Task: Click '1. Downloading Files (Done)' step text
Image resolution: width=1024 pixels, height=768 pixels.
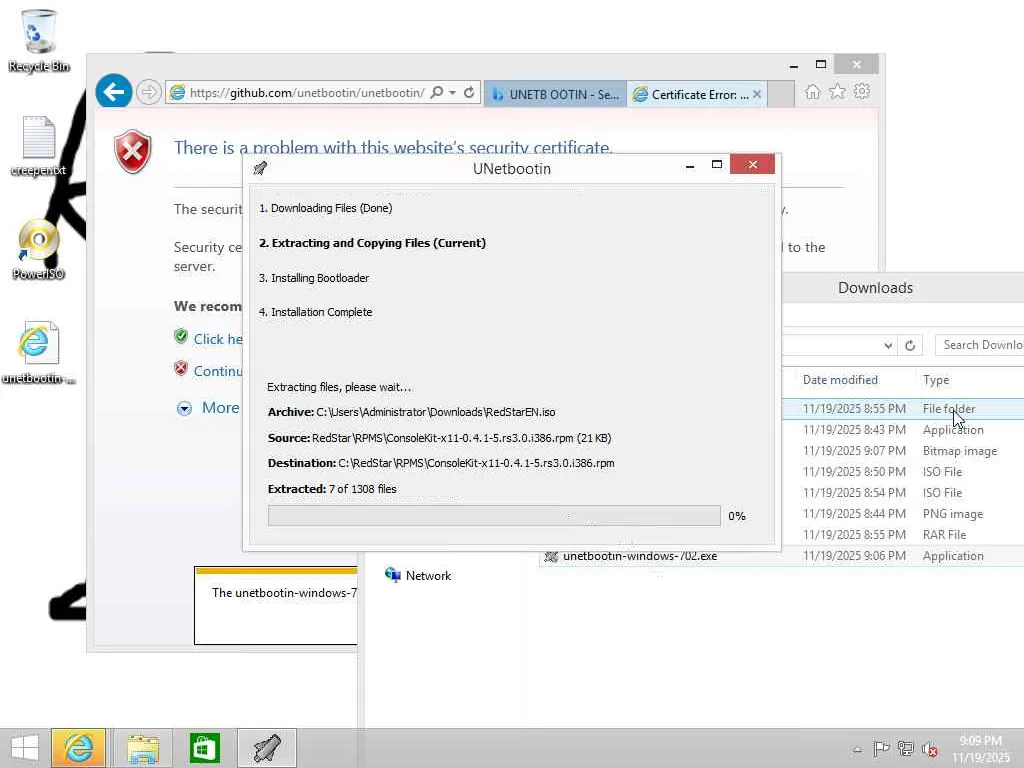Action: (326, 208)
